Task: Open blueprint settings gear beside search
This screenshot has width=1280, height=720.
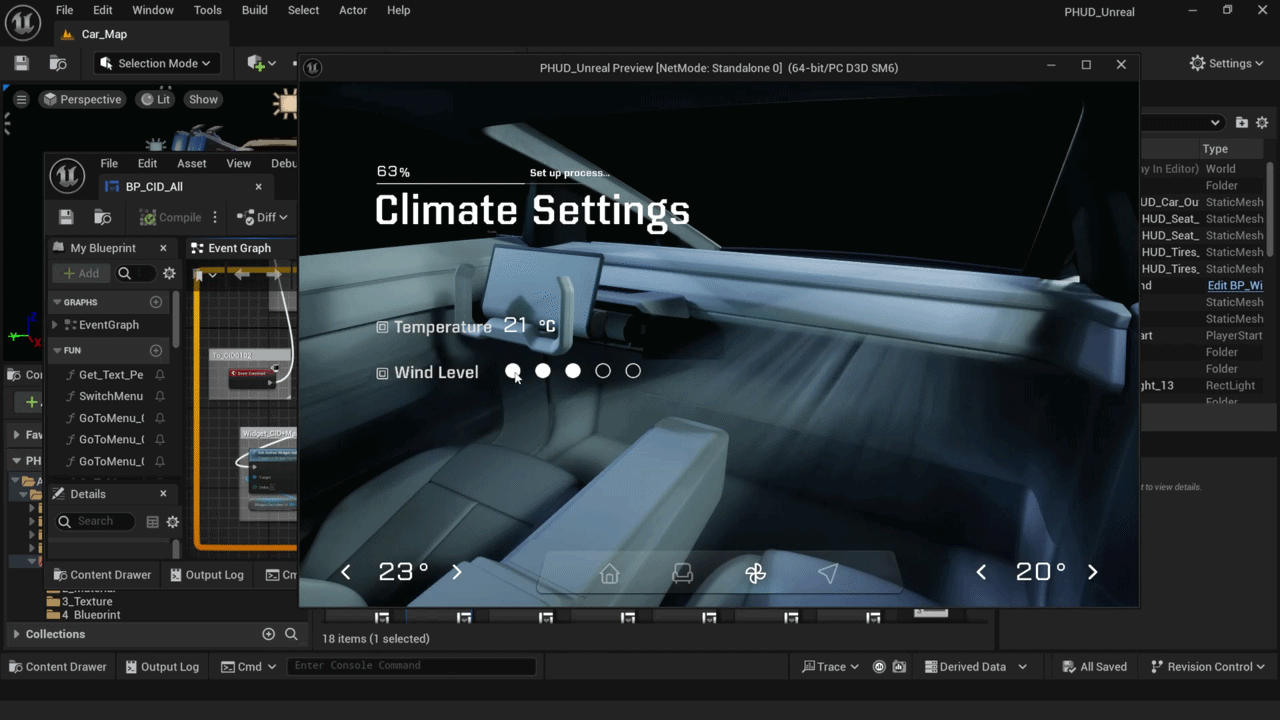Action: [169, 273]
